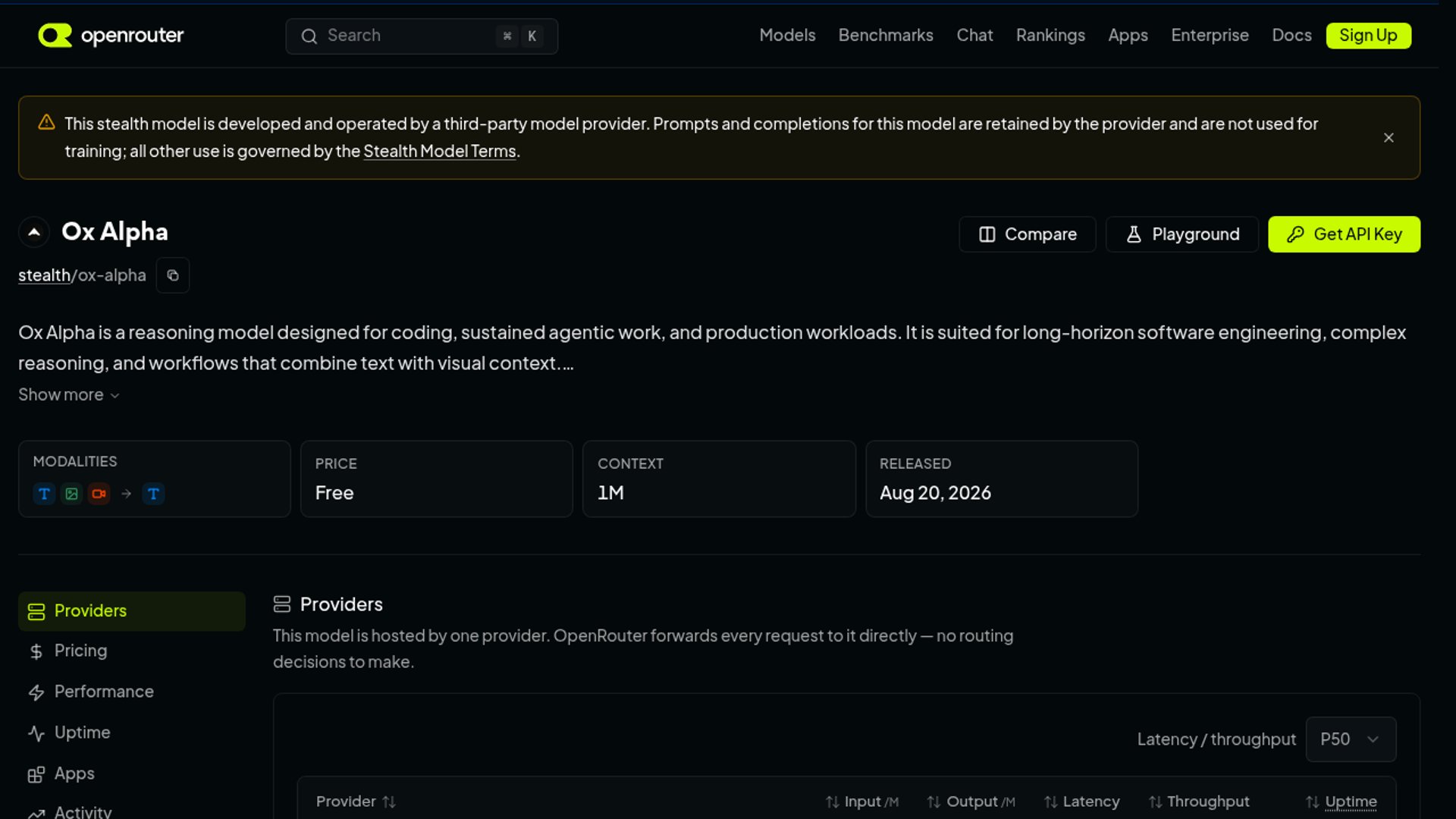This screenshot has height=819, width=1456.
Task: Sort table by Latency column
Action: tap(1082, 802)
